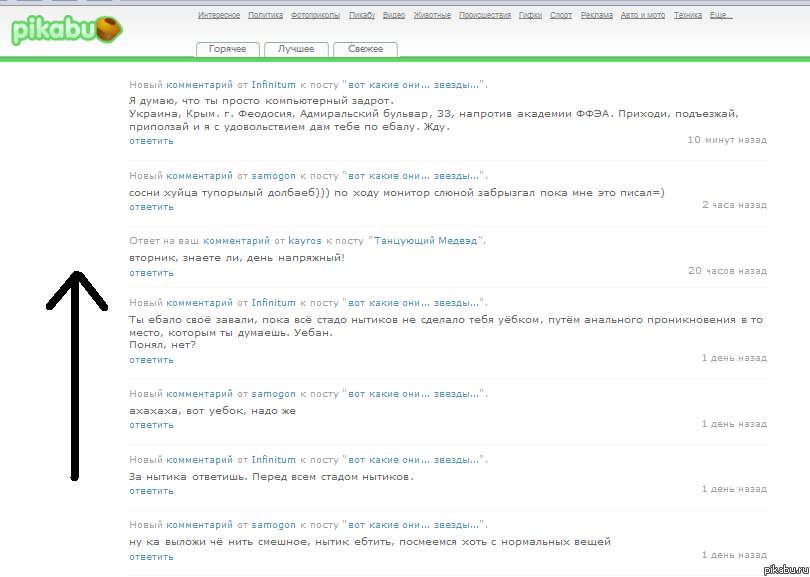
Task: Open the Лучшее tab
Action: (296, 49)
